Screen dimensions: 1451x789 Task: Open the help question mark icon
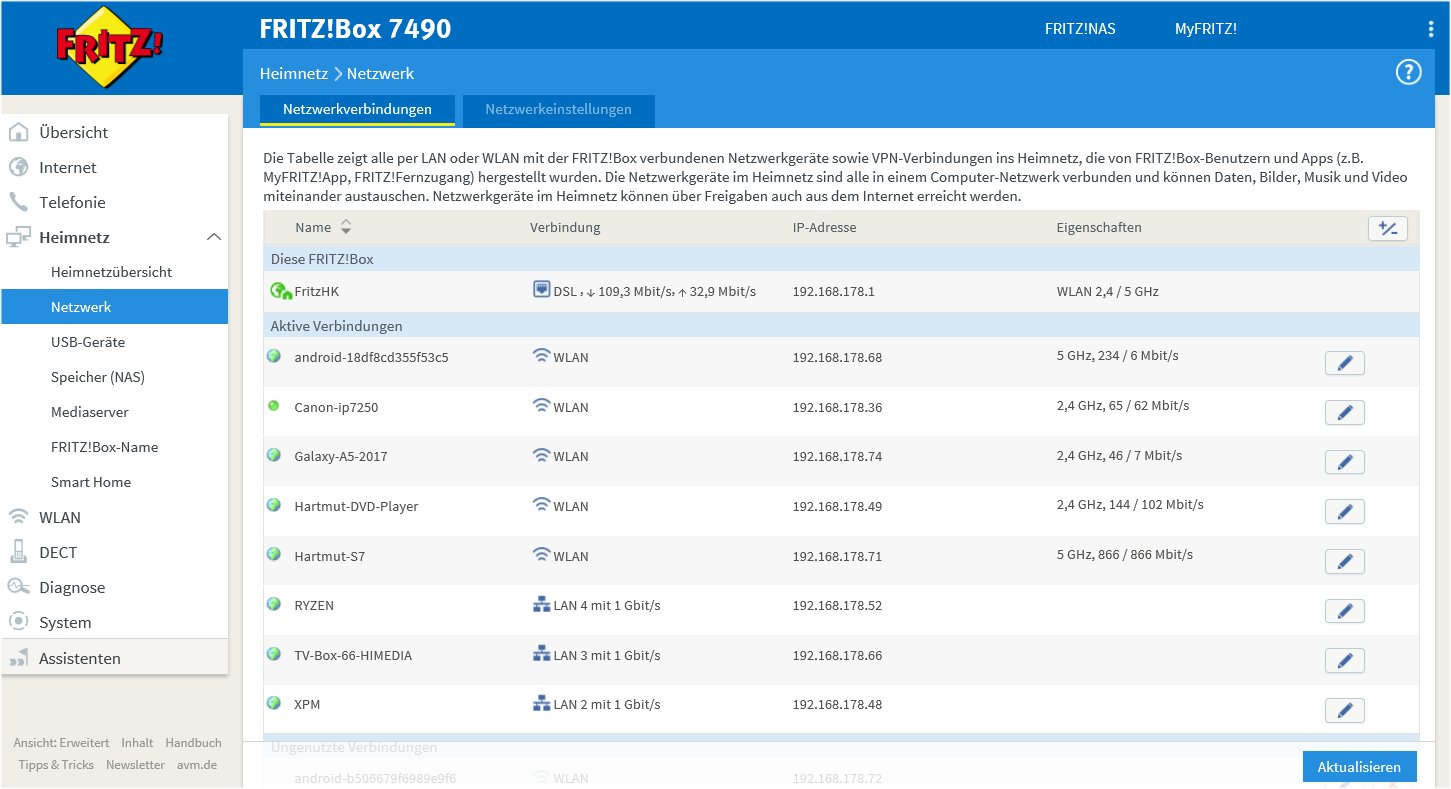(1408, 72)
